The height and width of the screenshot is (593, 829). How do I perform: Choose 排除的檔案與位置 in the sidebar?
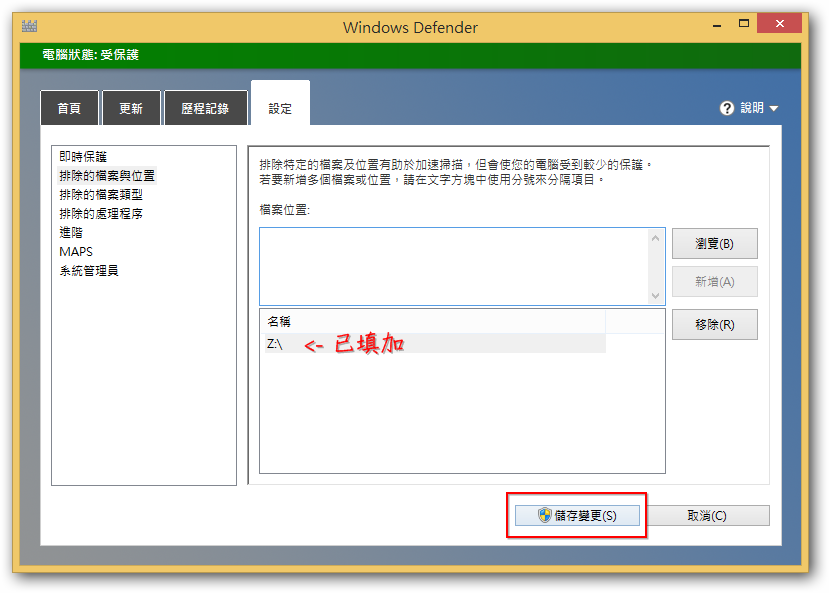[x=107, y=176]
